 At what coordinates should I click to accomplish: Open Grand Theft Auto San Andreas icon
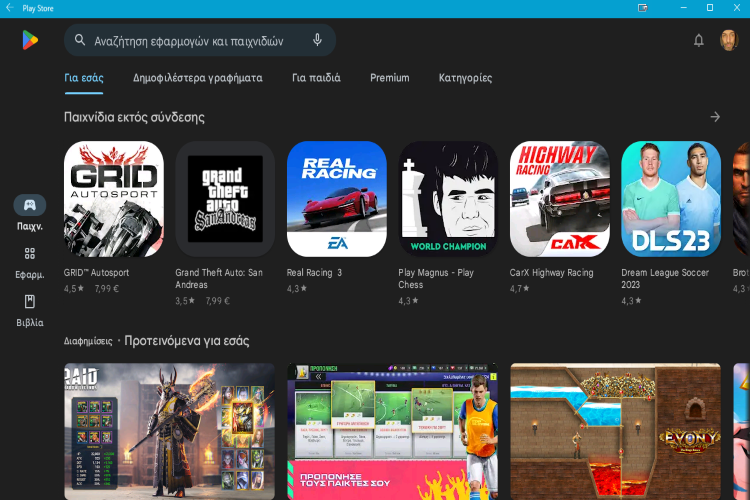click(225, 199)
